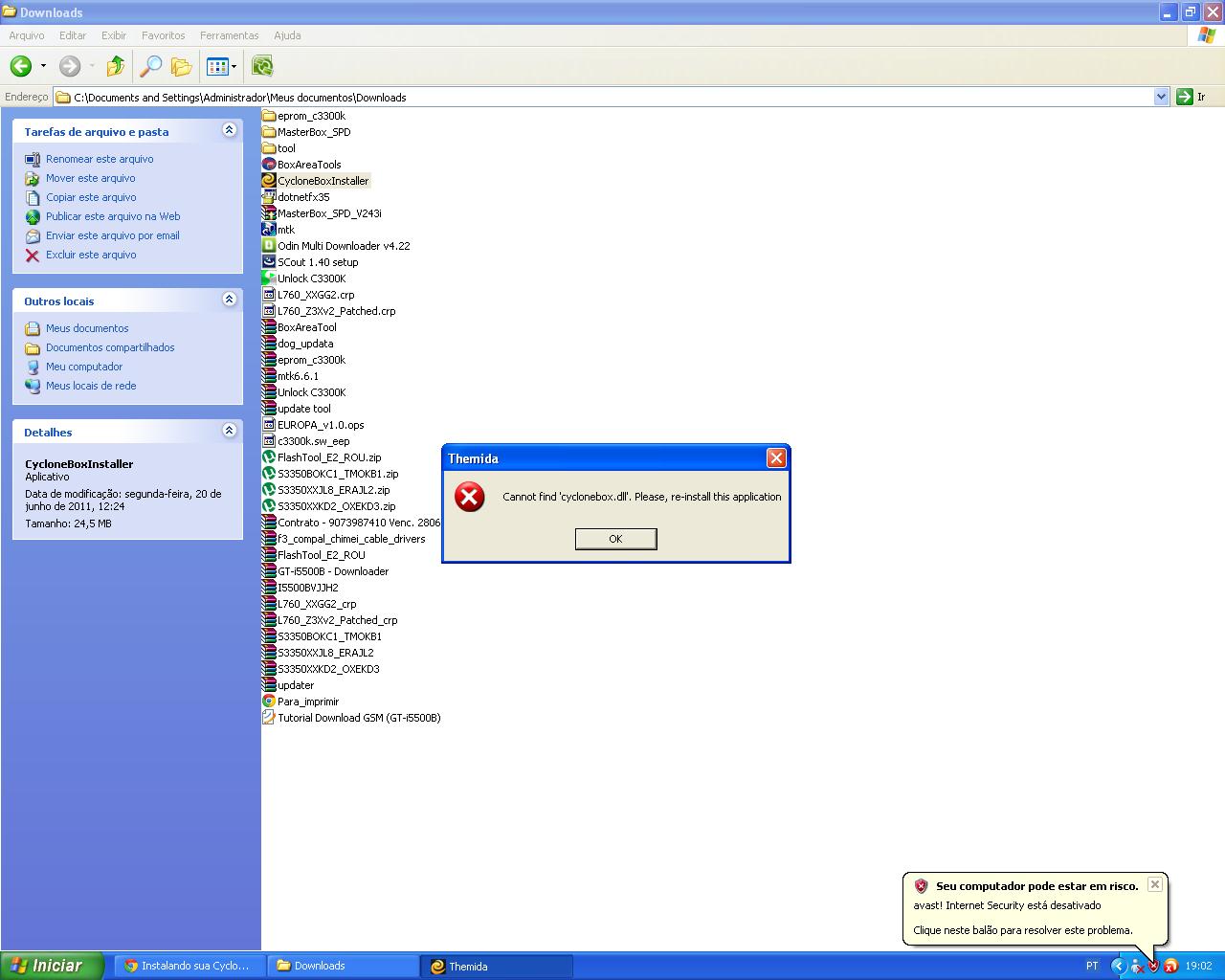Click the green sync toolbar icon
Viewport: 1225px width, 980px height.
[262, 66]
